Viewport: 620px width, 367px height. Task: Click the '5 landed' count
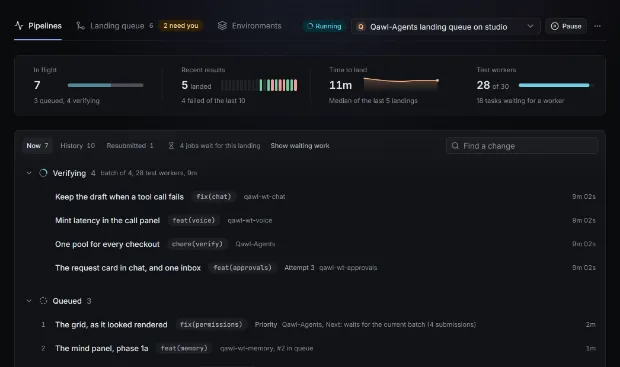(196, 85)
